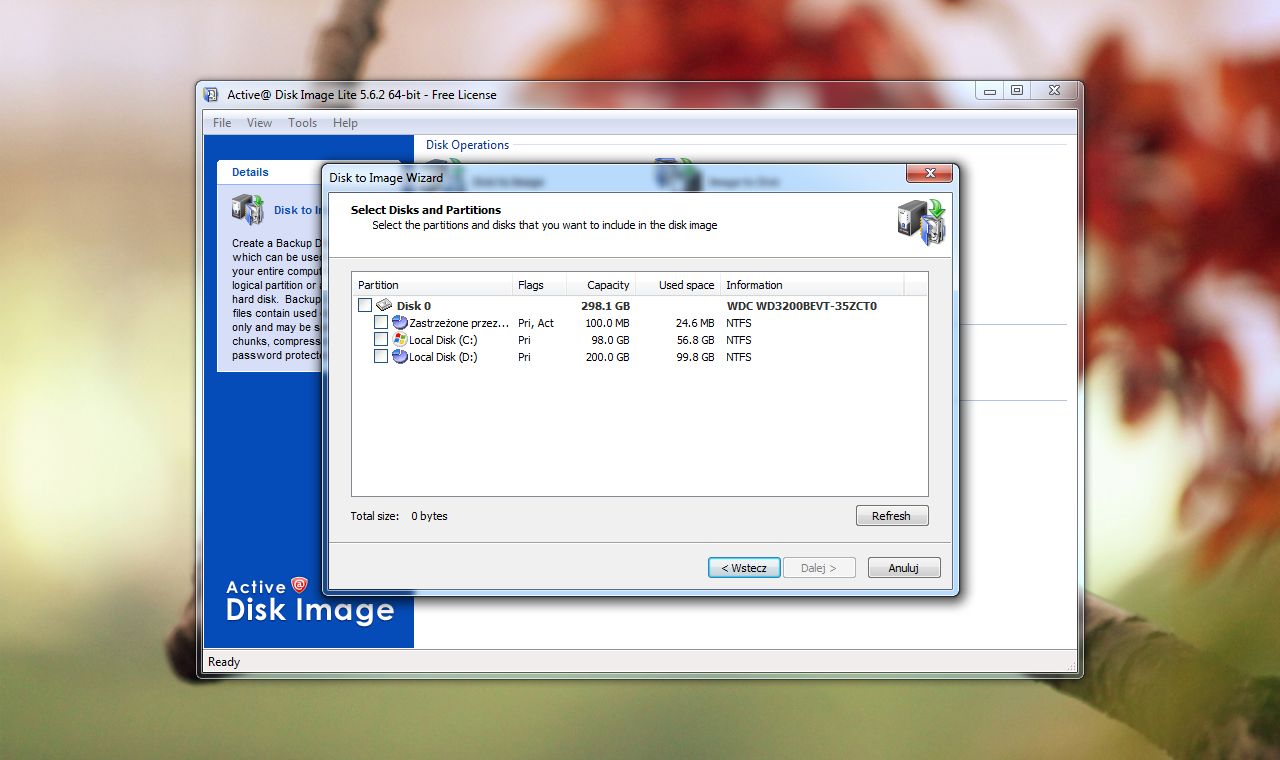Click the Active@ Disk Image logo
Viewport: 1280px width, 760px height.
310,600
